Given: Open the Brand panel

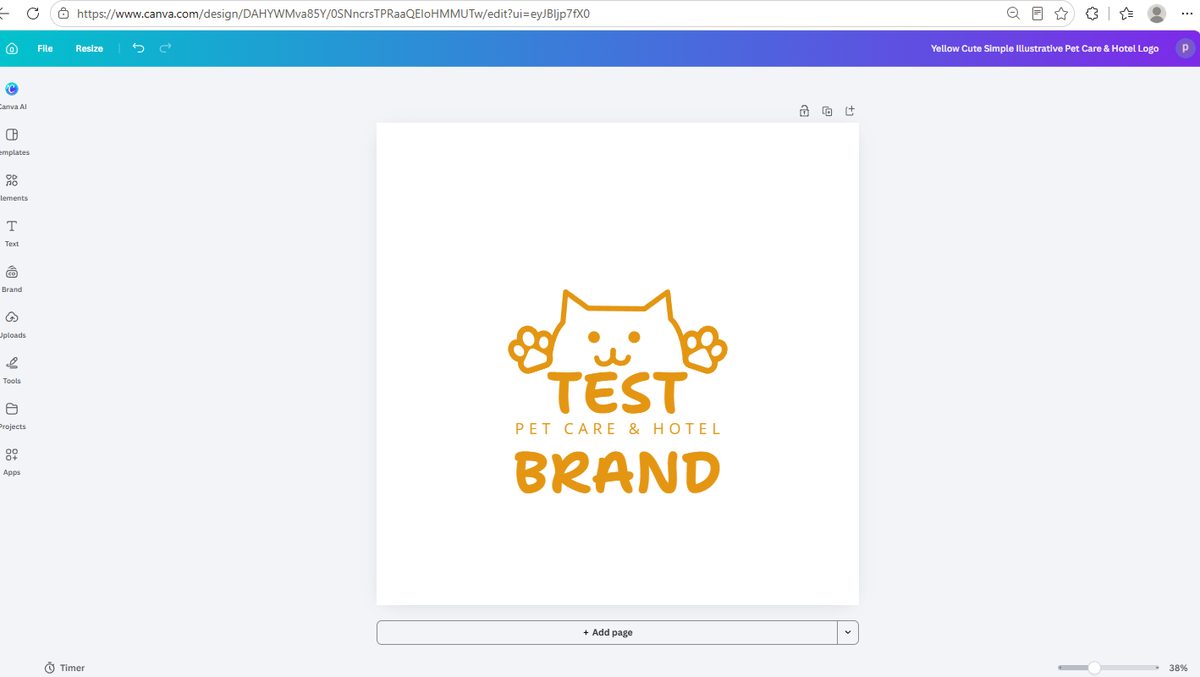Looking at the screenshot, I should (x=12, y=278).
